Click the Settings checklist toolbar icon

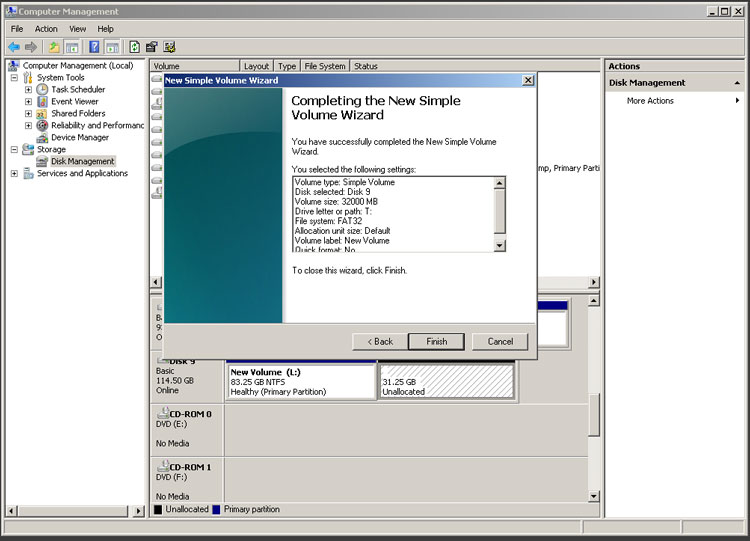point(169,47)
